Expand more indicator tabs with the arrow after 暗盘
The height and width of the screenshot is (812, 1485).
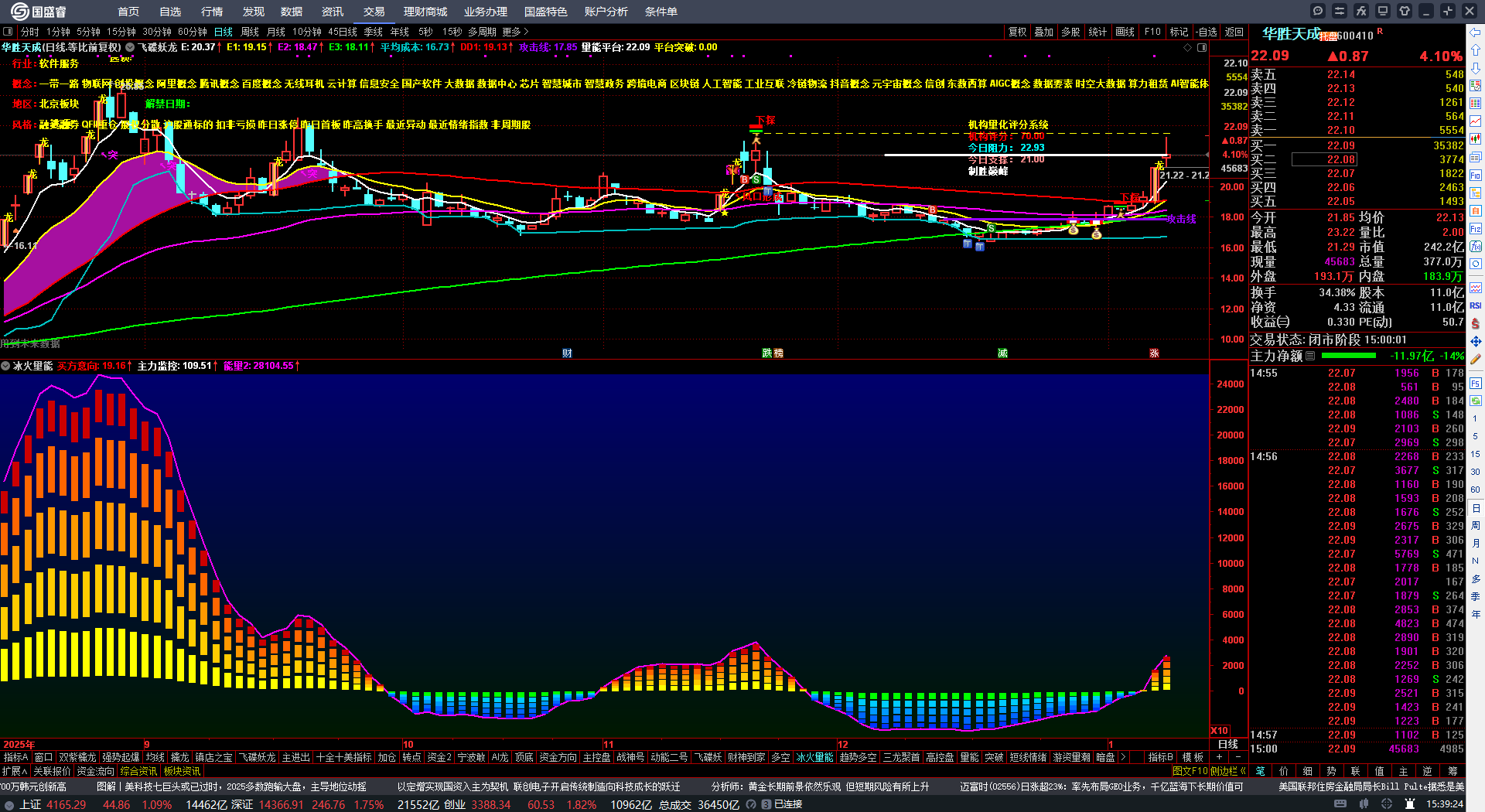pos(1123,757)
